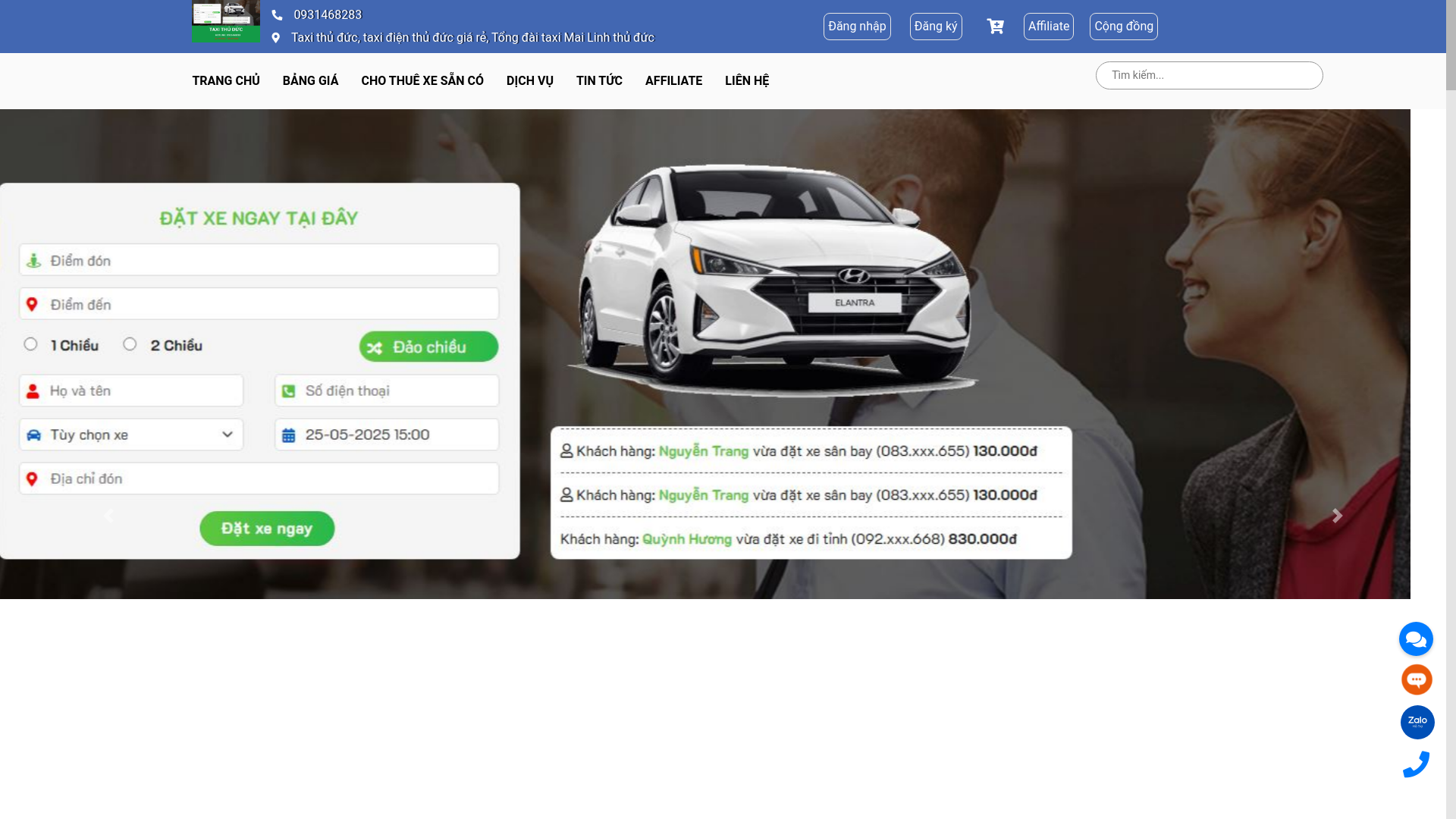Click the Đăng ký button
1456x819 pixels.
click(x=936, y=27)
